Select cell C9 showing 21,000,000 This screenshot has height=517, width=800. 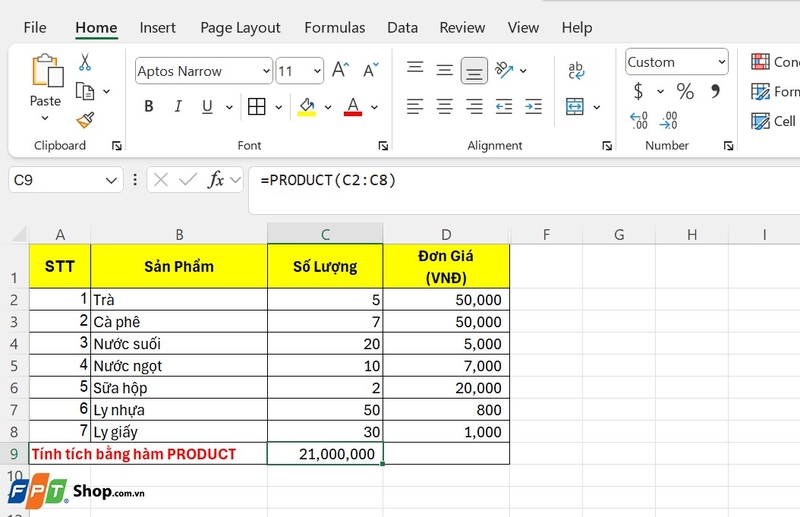pos(325,454)
